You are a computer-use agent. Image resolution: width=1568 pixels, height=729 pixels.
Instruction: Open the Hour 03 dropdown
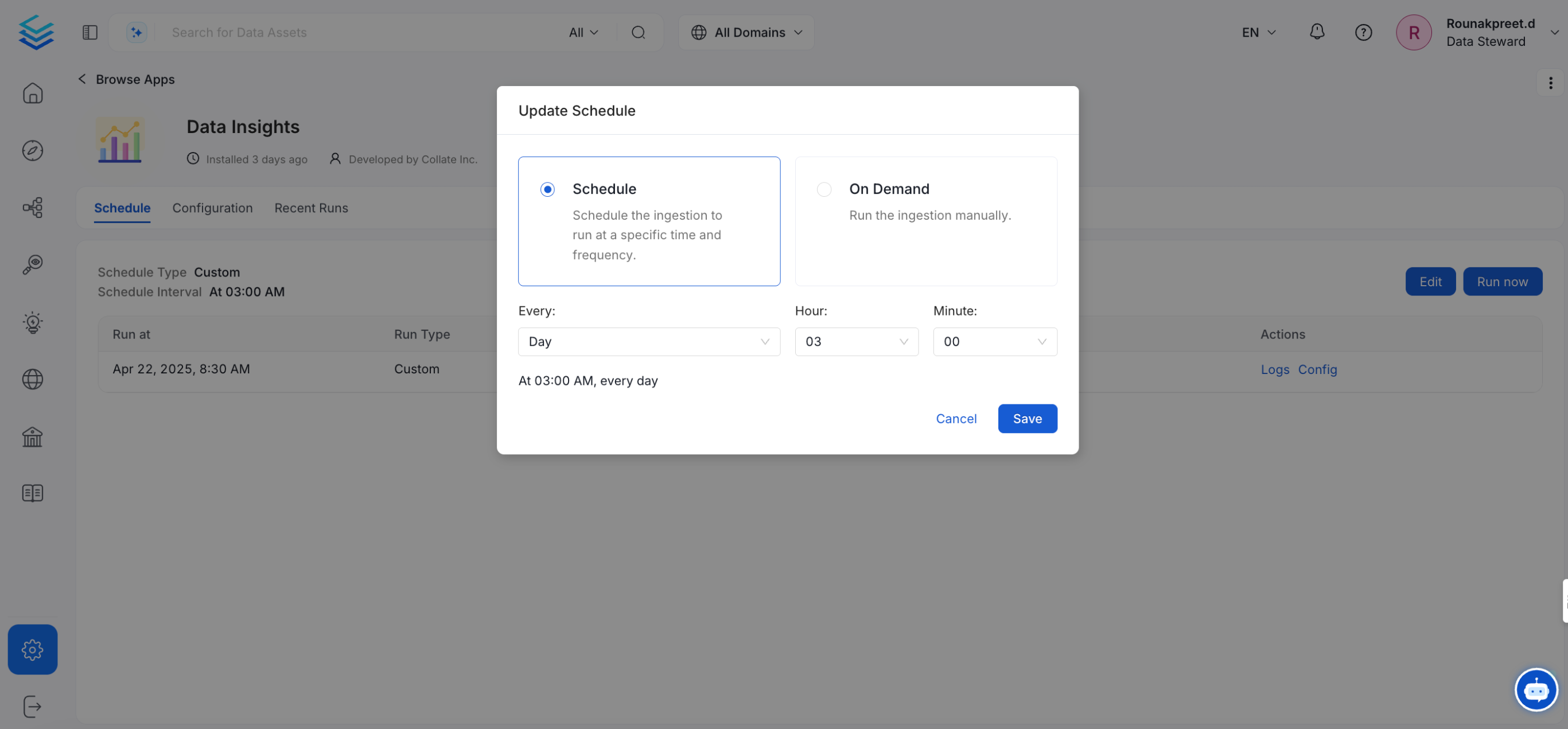856,341
